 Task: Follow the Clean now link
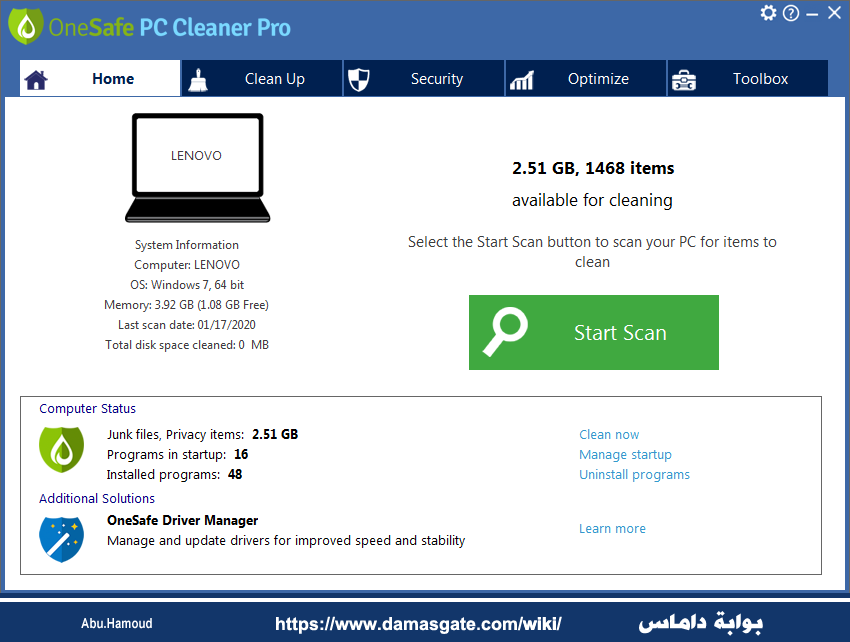coord(609,434)
